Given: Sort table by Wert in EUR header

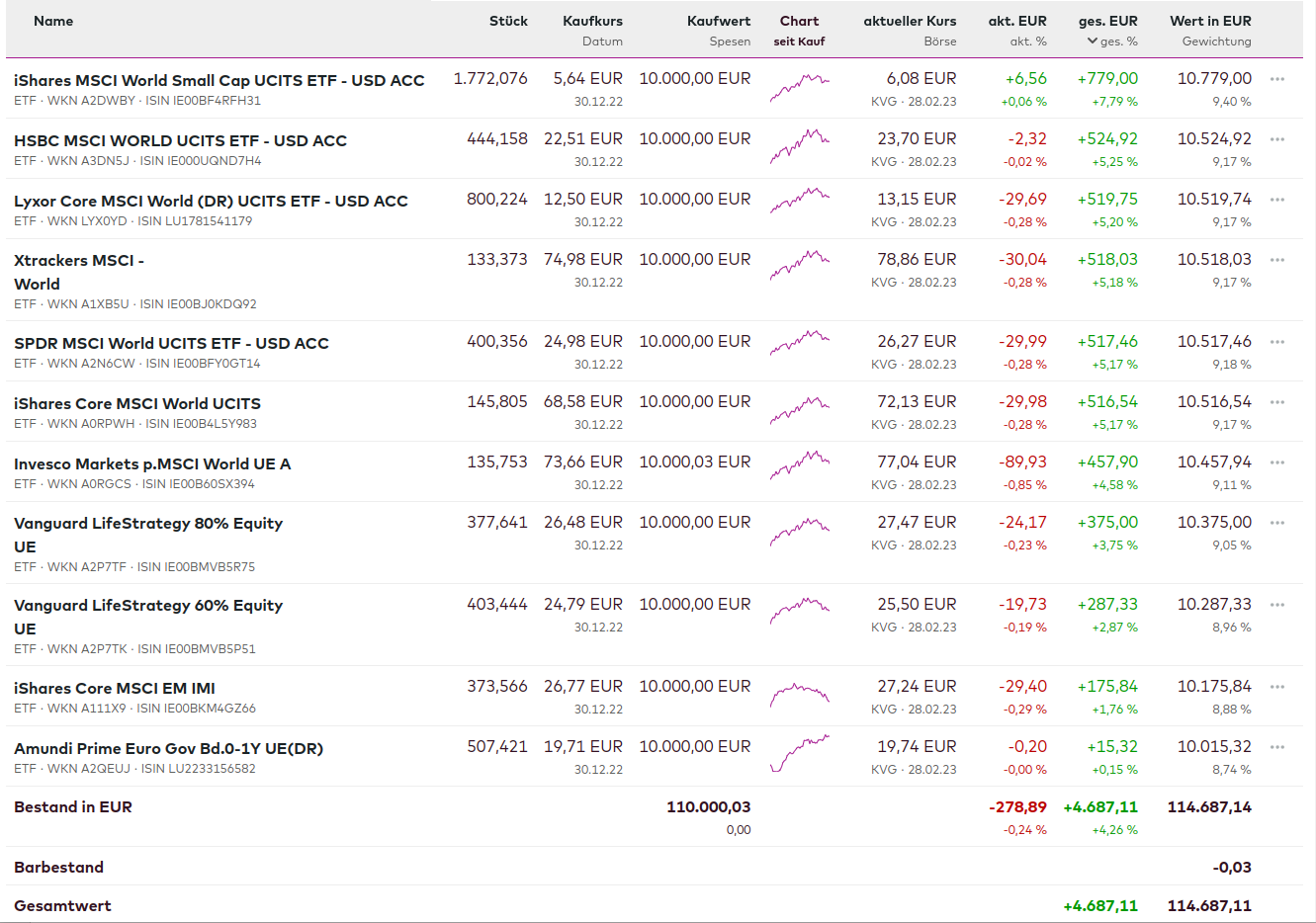Looking at the screenshot, I should pyautogui.click(x=1210, y=21).
